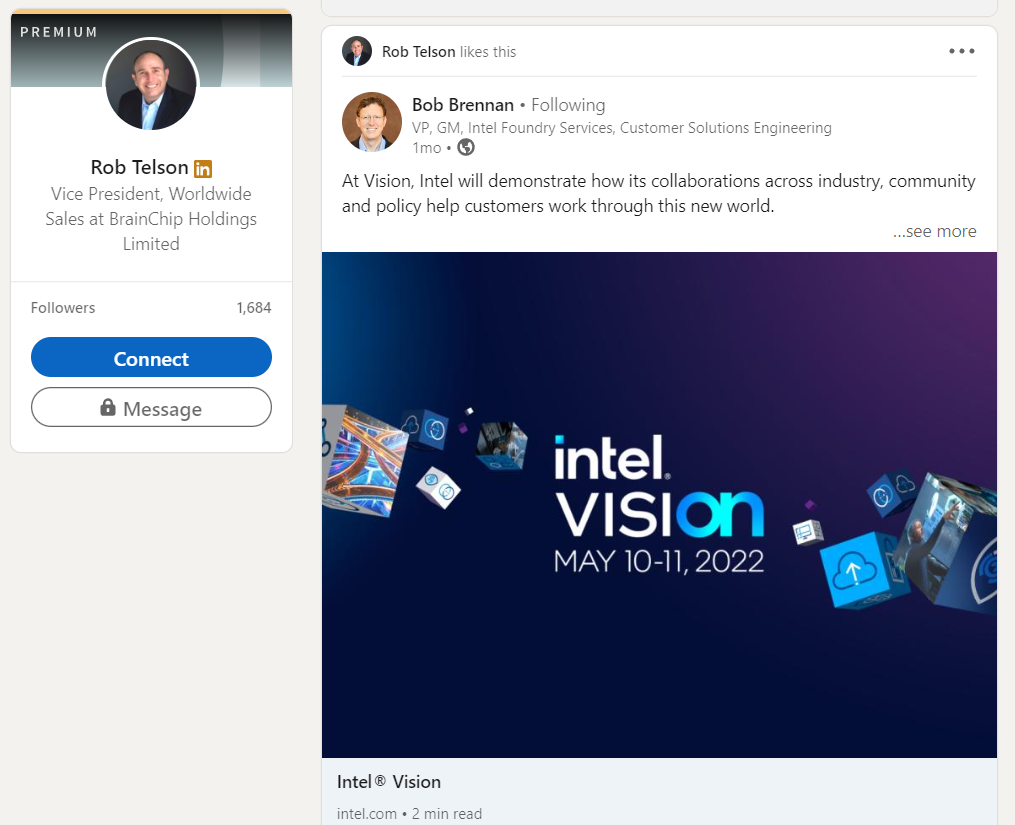1015x825 pixels.
Task: Click the Intel Vision event banner image
Action: tap(659, 504)
